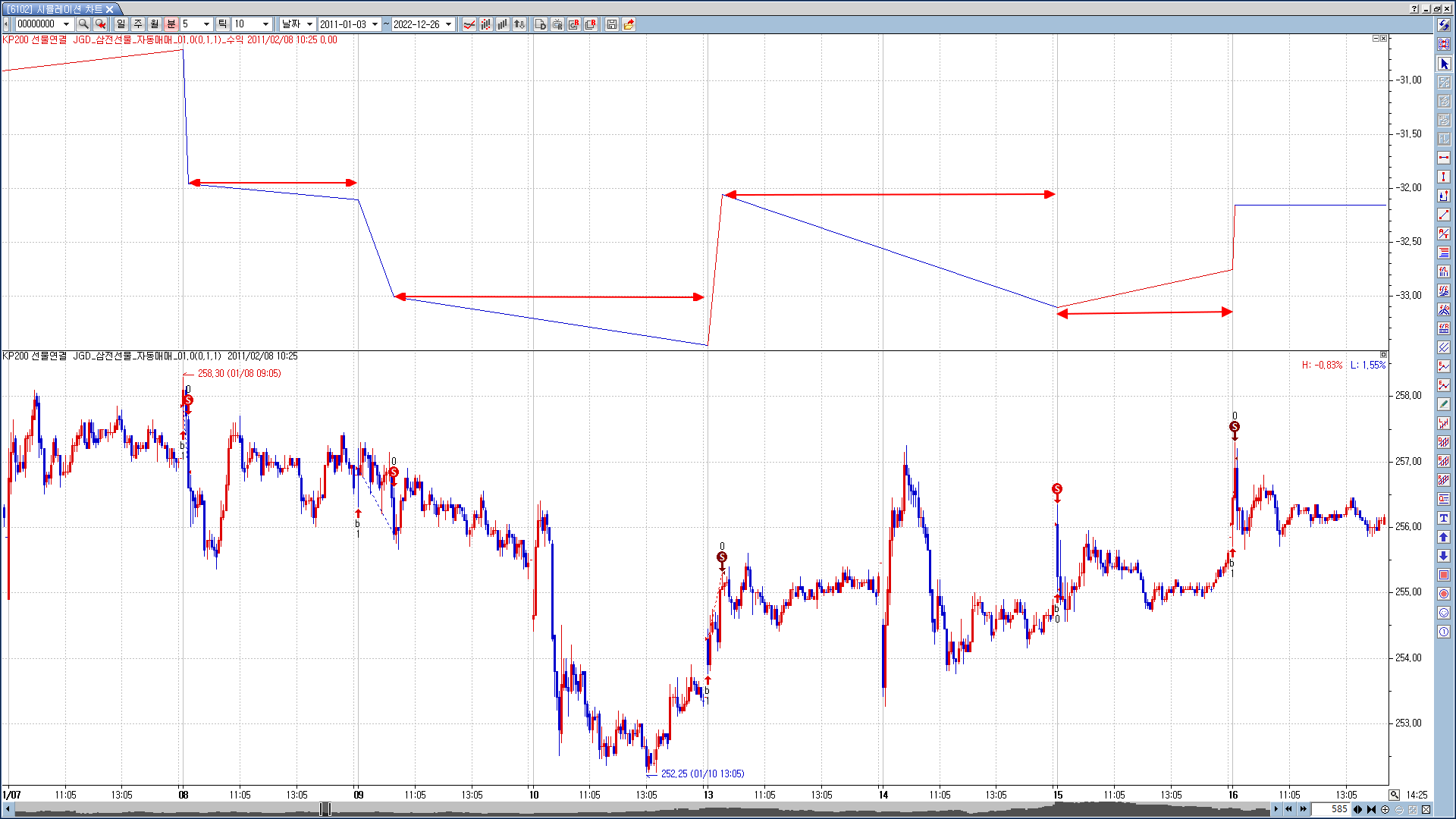This screenshot has height=819, width=1456.
Task: Open the 2011-01-03 start date dropdown
Action: pyautogui.click(x=375, y=24)
